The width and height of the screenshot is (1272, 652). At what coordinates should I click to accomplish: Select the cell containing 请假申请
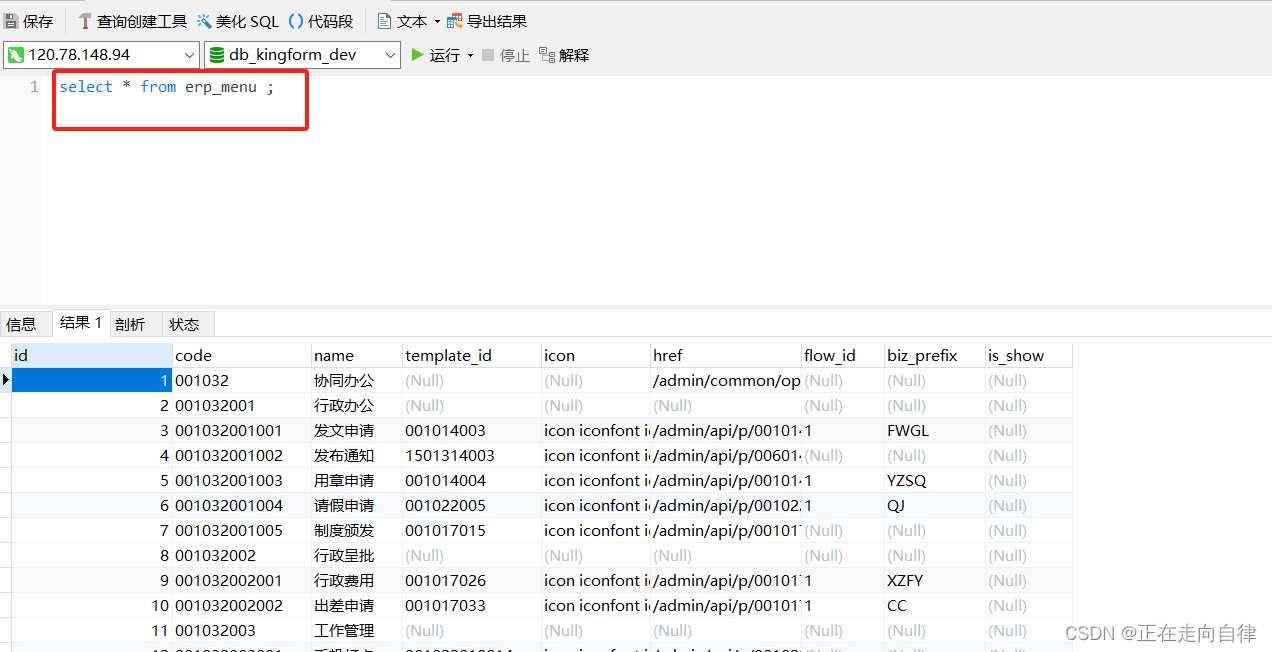pos(344,505)
